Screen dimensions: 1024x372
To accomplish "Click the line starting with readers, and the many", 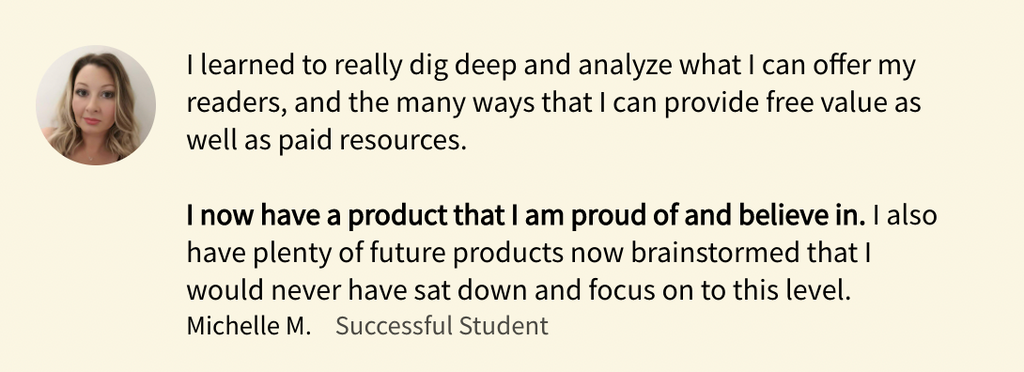I will coord(554,104).
